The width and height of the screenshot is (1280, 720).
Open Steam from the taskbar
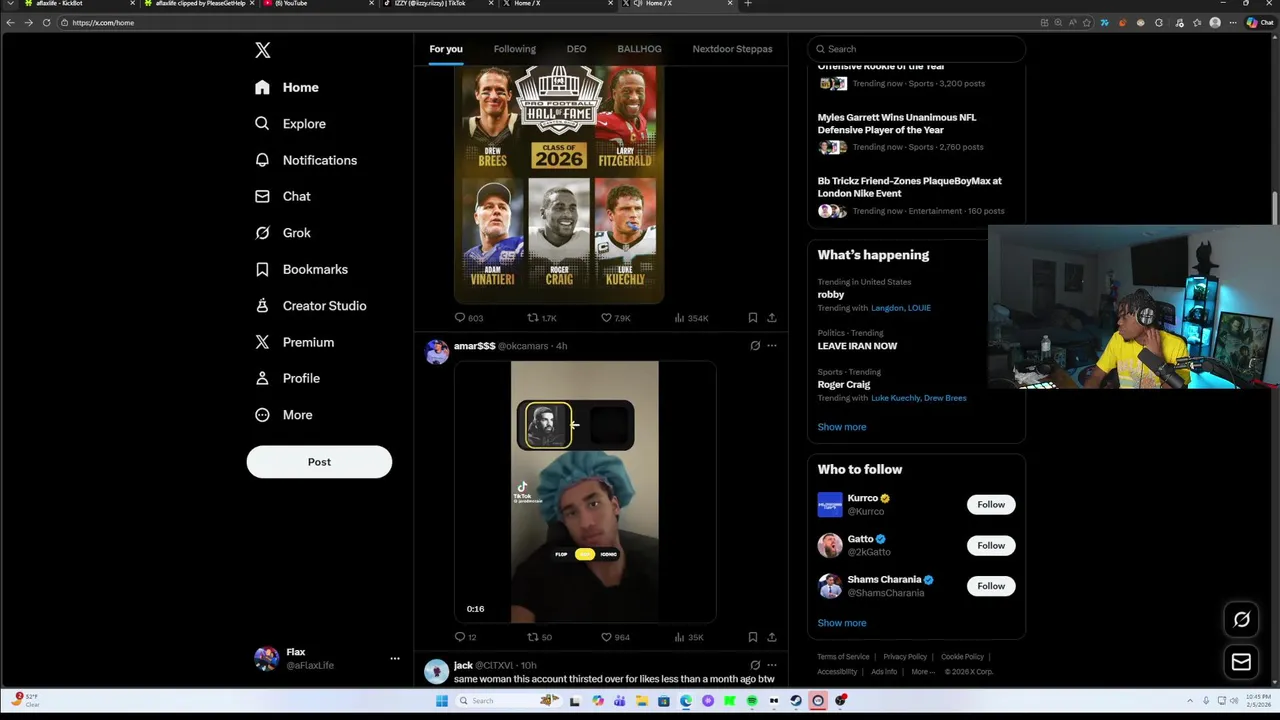[x=796, y=701]
